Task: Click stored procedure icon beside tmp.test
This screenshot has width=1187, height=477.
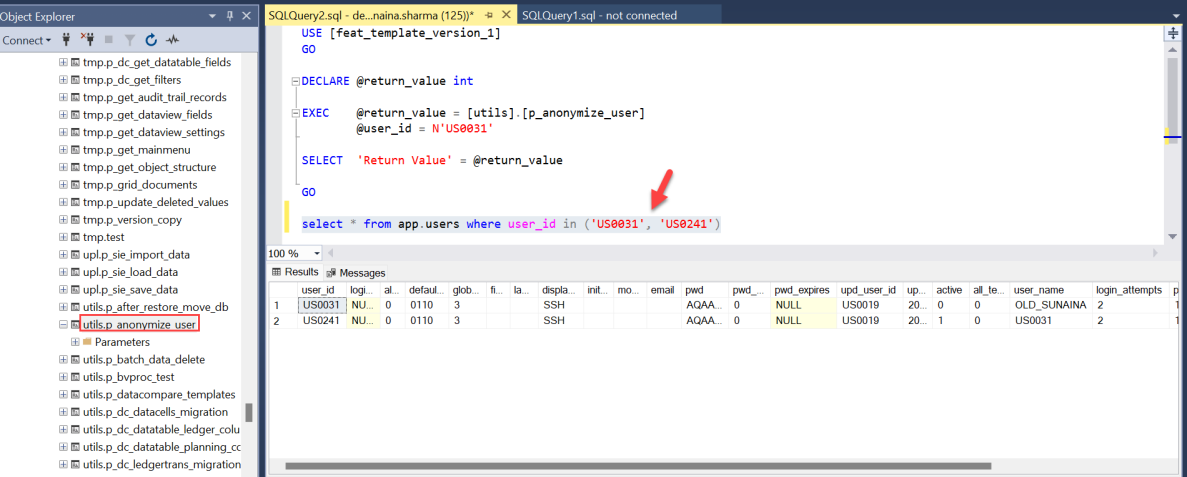Action: (x=76, y=237)
